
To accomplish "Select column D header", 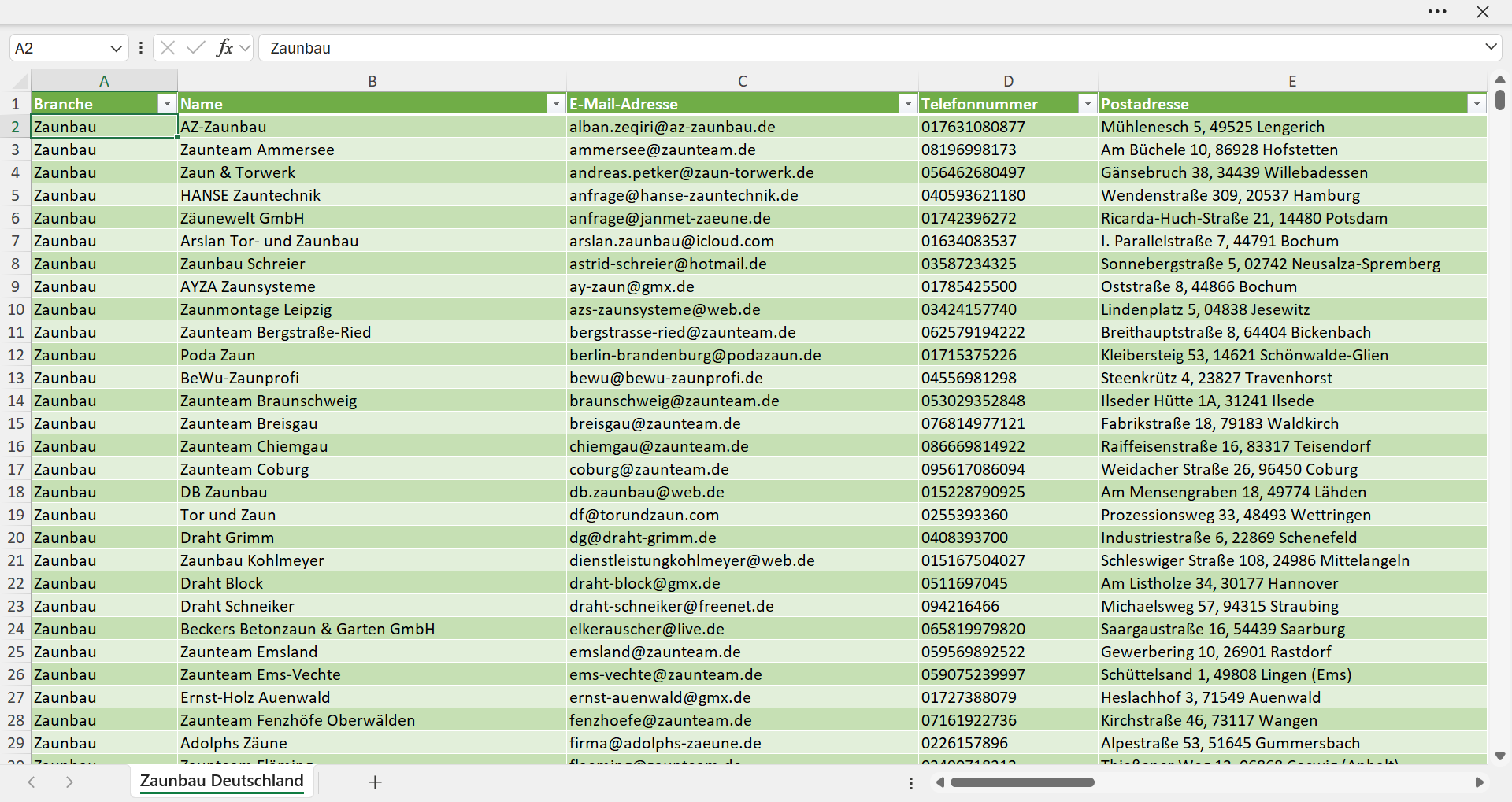I will [x=1008, y=80].
